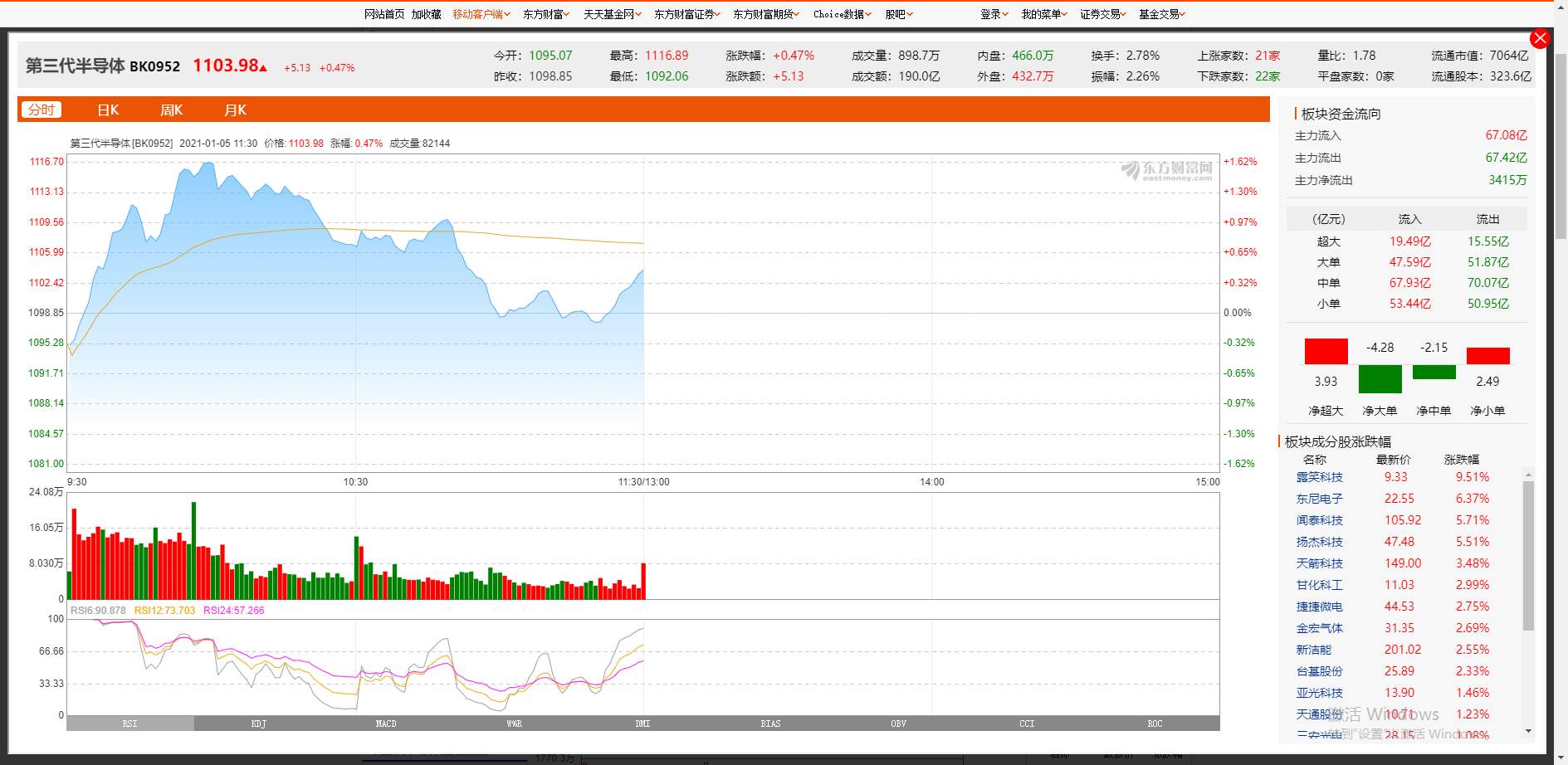Expand the 天天基金网 dropdown
The height and width of the screenshot is (765, 1568).
[x=612, y=14]
